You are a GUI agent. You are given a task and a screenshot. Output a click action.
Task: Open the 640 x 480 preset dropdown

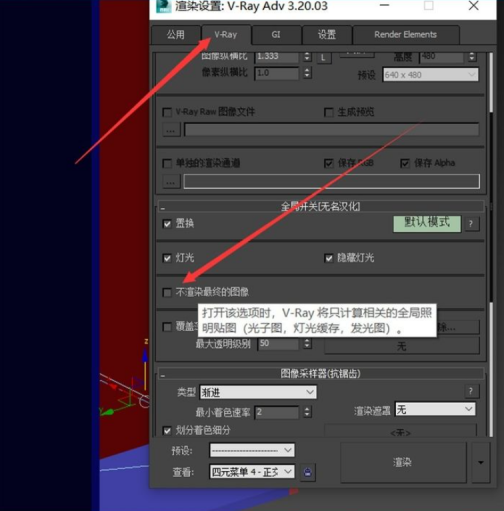430,75
